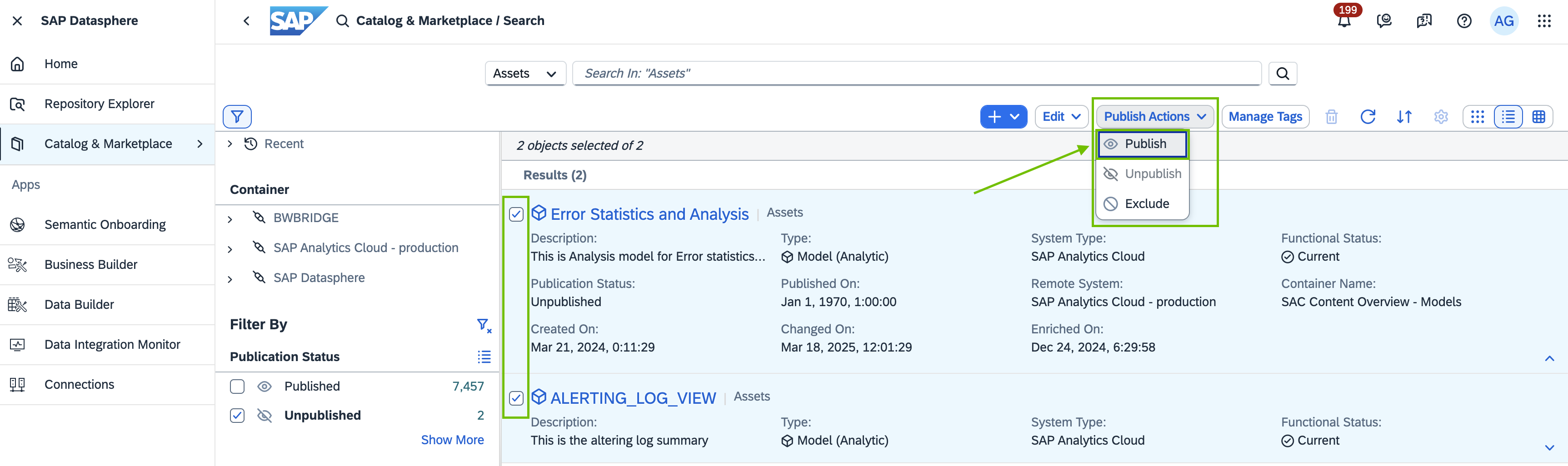Clear all filters in Filter By
This screenshot has width=1568, height=466.
pyautogui.click(x=484, y=325)
